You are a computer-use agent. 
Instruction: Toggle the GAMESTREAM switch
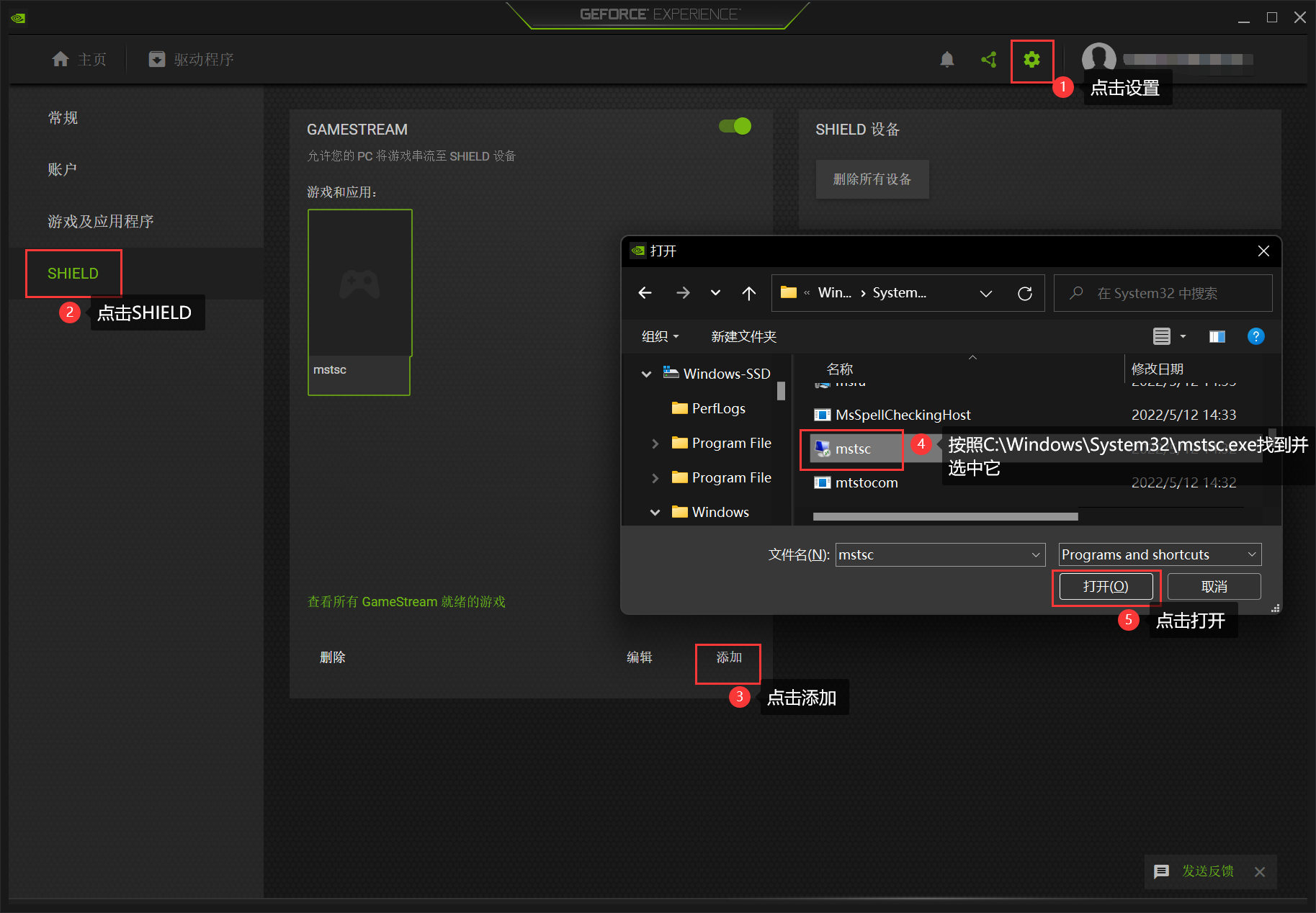735,126
